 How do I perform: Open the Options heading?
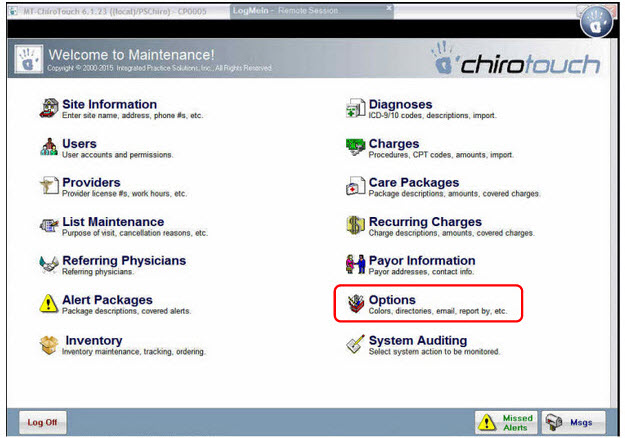393,300
